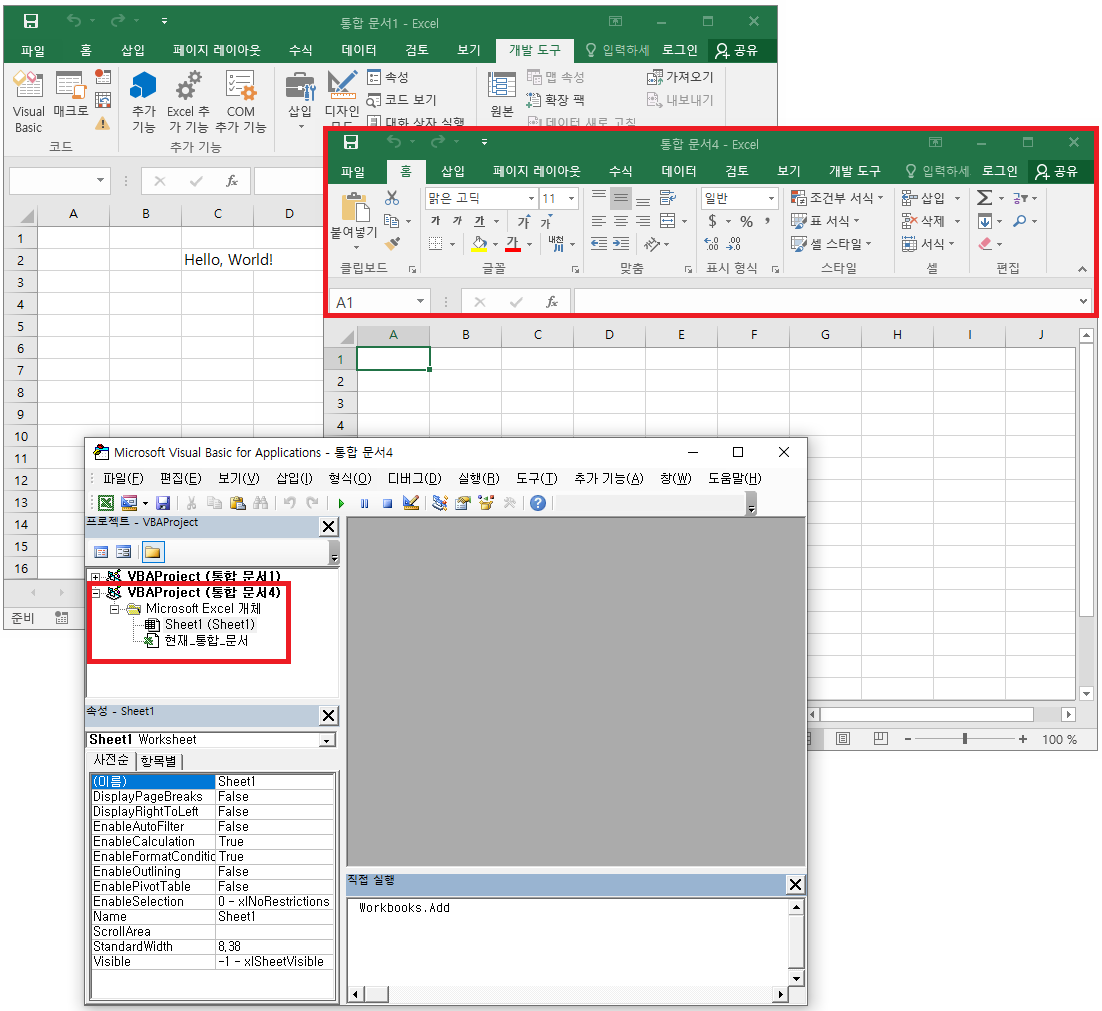Click 로그인 in 통합 문서4 window

[999, 171]
